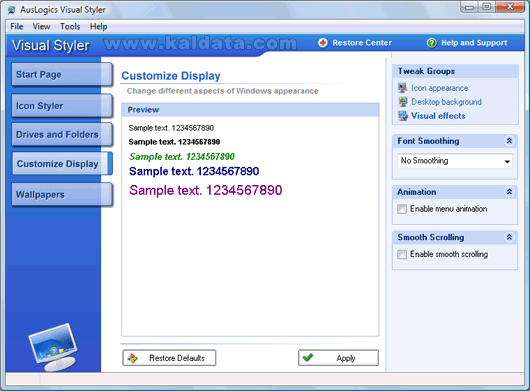Click the Restore Defaults flag icon
This screenshot has width=530, height=391.
click(x=132, y=358)
